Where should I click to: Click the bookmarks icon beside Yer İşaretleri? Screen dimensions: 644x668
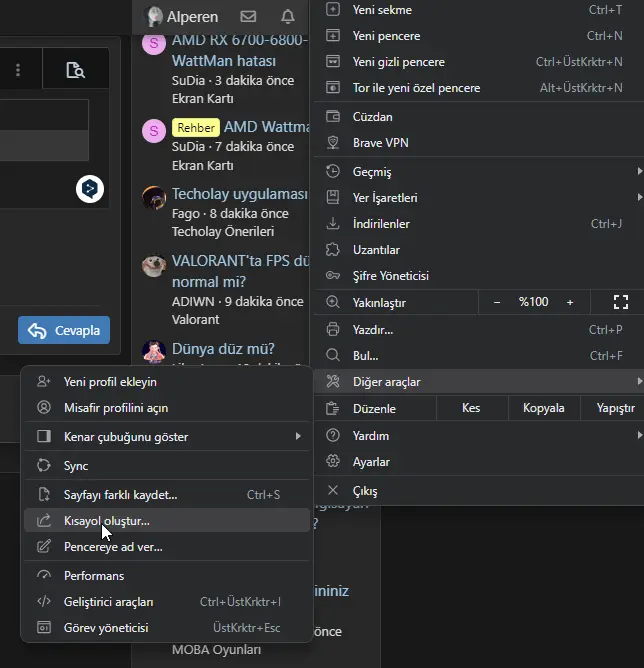click(333, 197)
